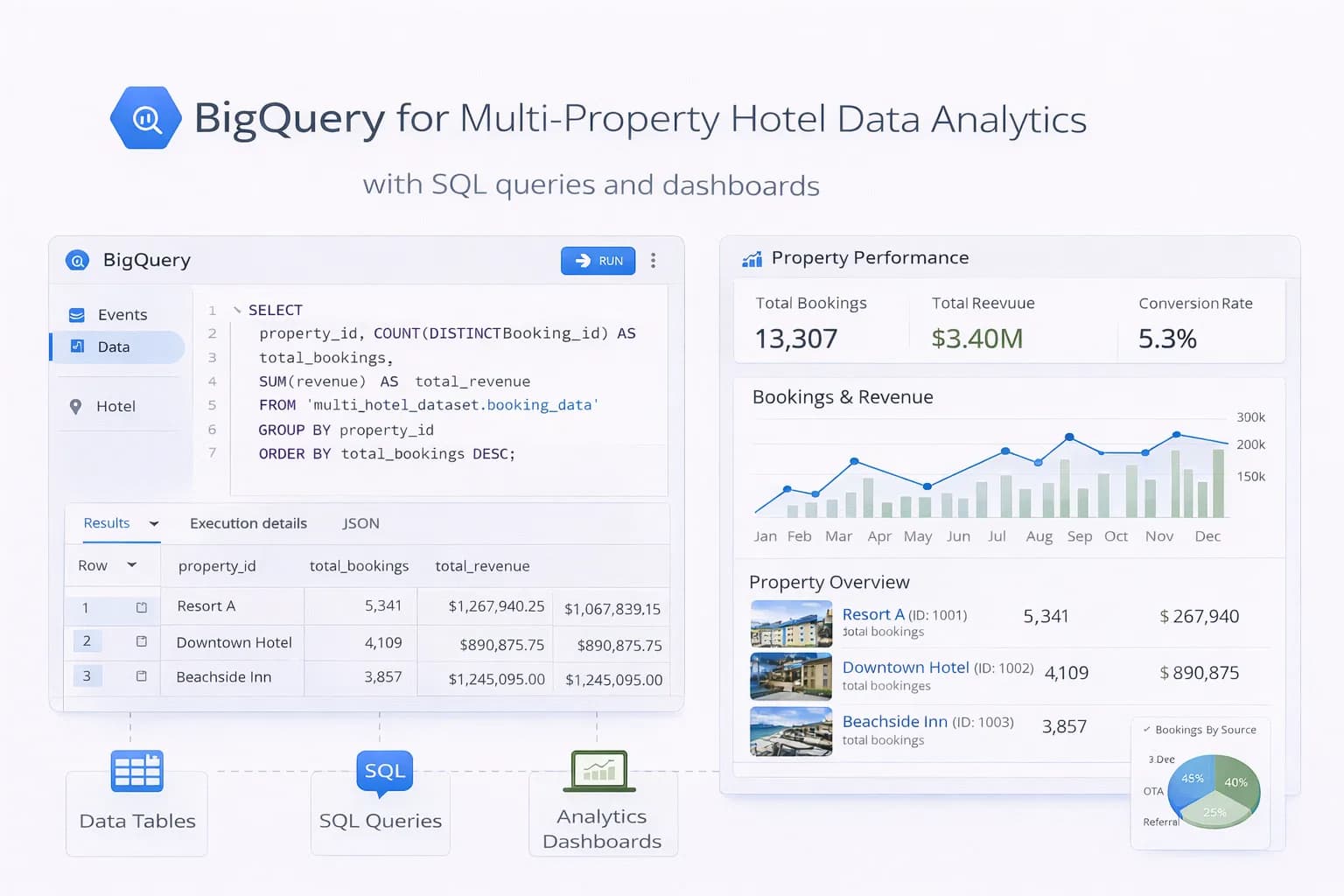Click the Hotel sidebar label
The width and height of the screenshot is (1344, 896).
click(x=115, y=406)
